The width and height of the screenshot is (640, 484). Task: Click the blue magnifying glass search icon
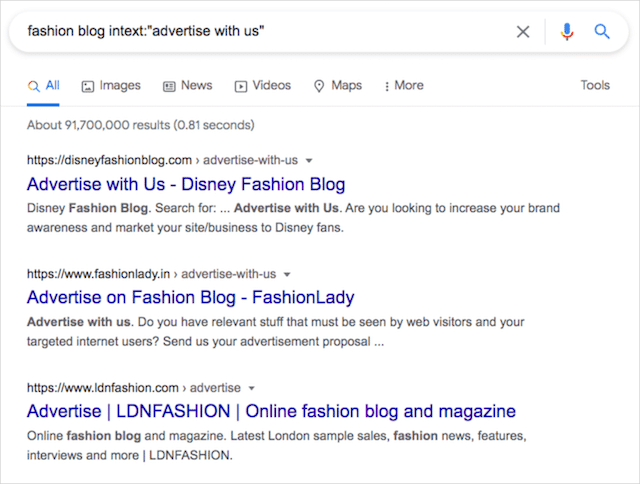tap(602, 31)
